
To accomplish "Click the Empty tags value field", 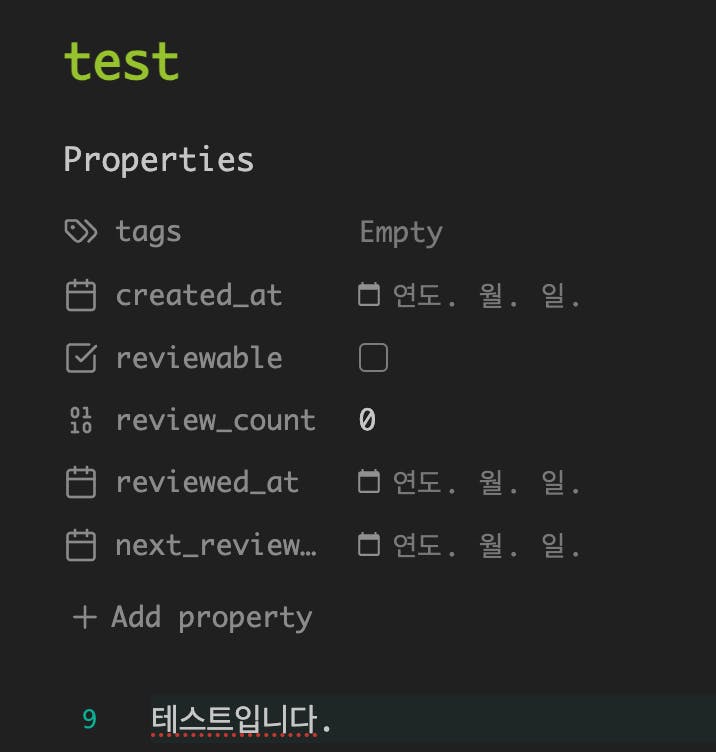I will [x=401, y=232].
